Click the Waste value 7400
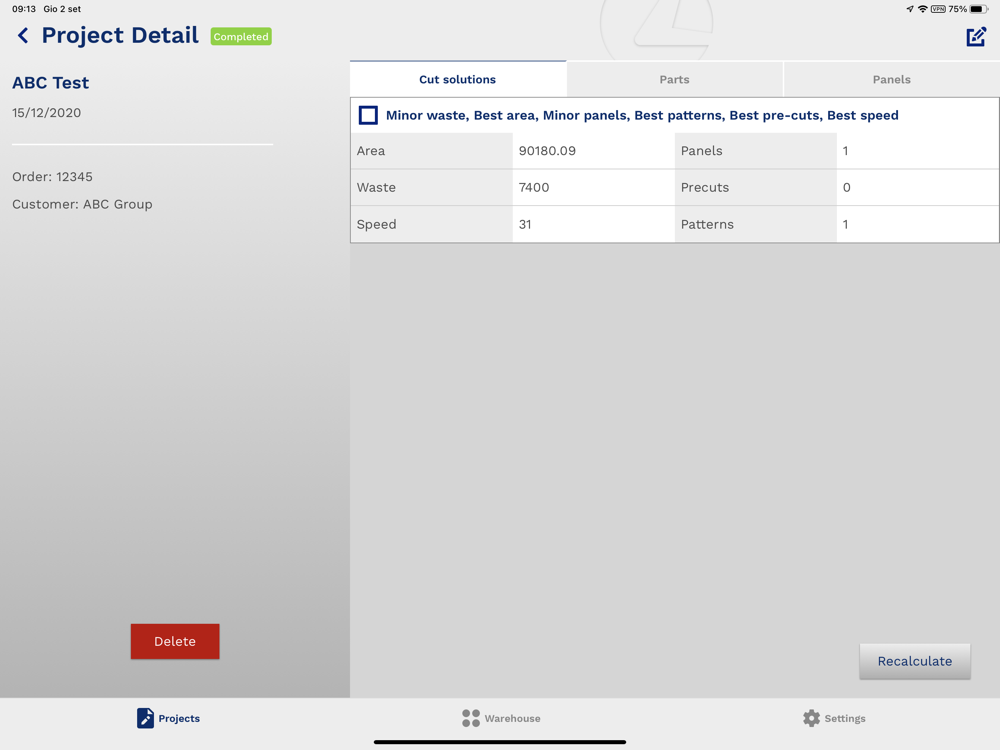The height and width of the screenshot is (750, 1000). pyautogui.click(x=534, y=188)
